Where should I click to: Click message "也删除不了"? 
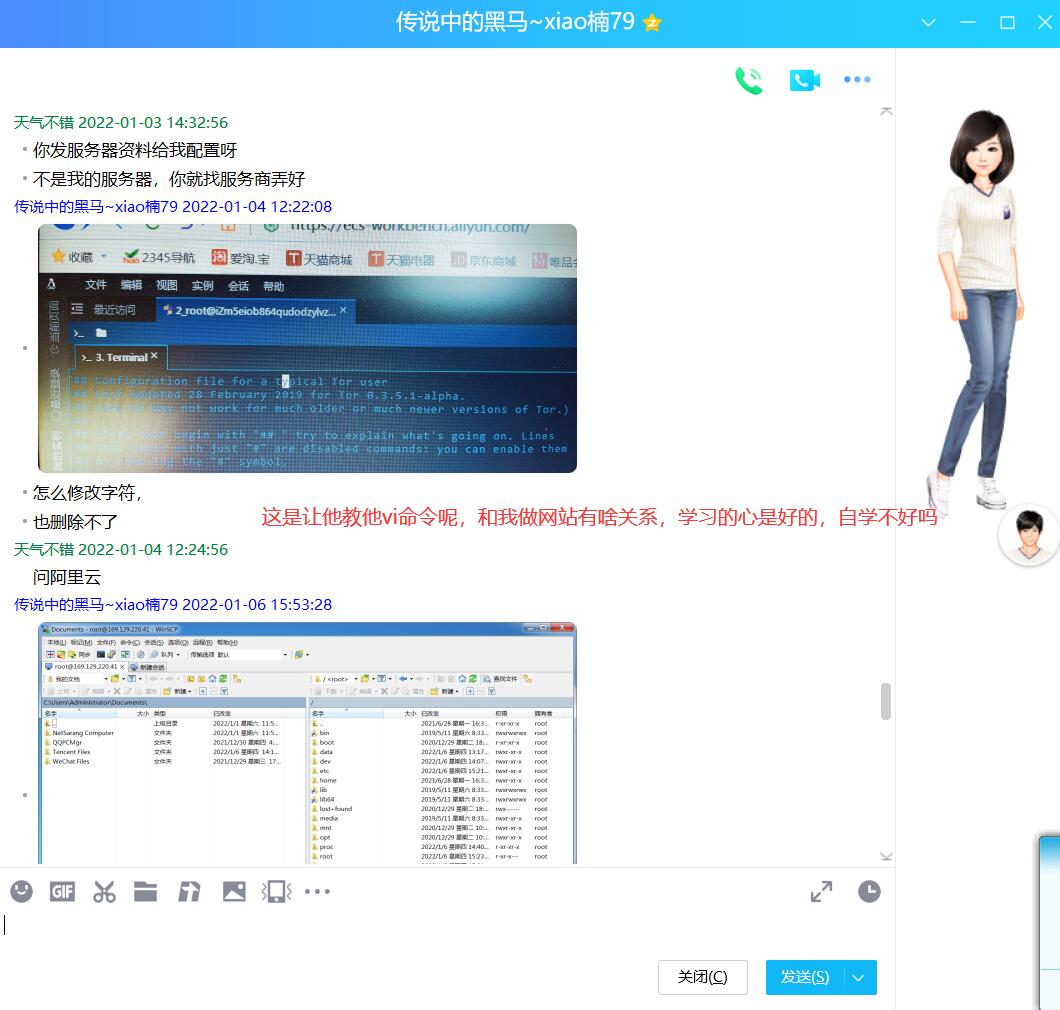click(x=75, y=522)
